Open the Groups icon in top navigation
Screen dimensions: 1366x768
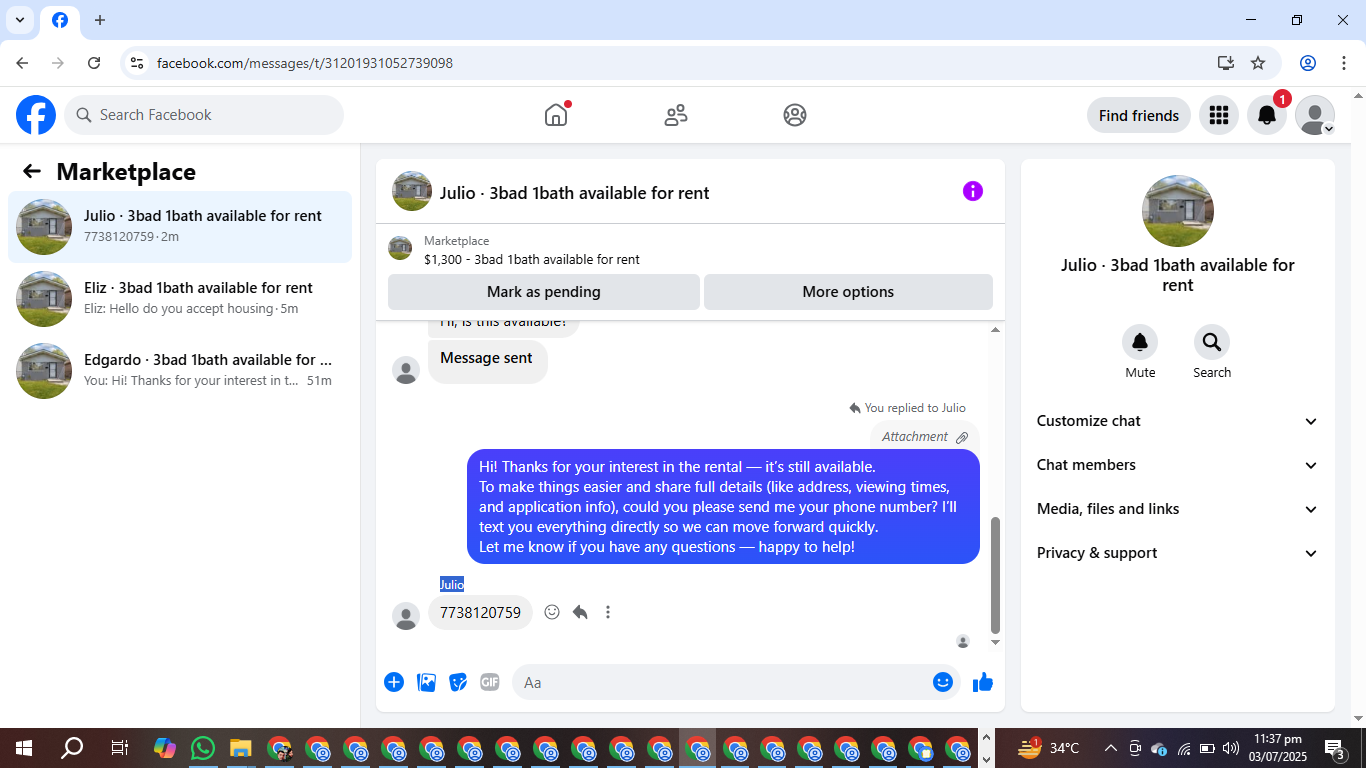point(795,115)
